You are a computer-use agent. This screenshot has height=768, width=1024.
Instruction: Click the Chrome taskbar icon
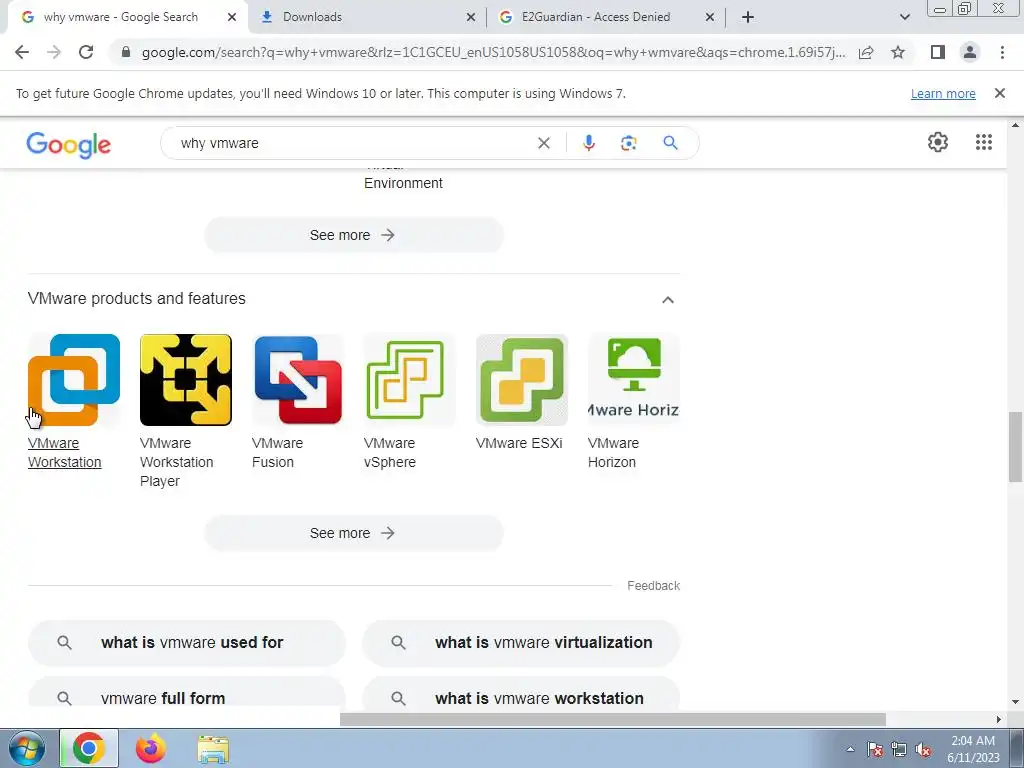pyautogui.click(x=89, y=748)
